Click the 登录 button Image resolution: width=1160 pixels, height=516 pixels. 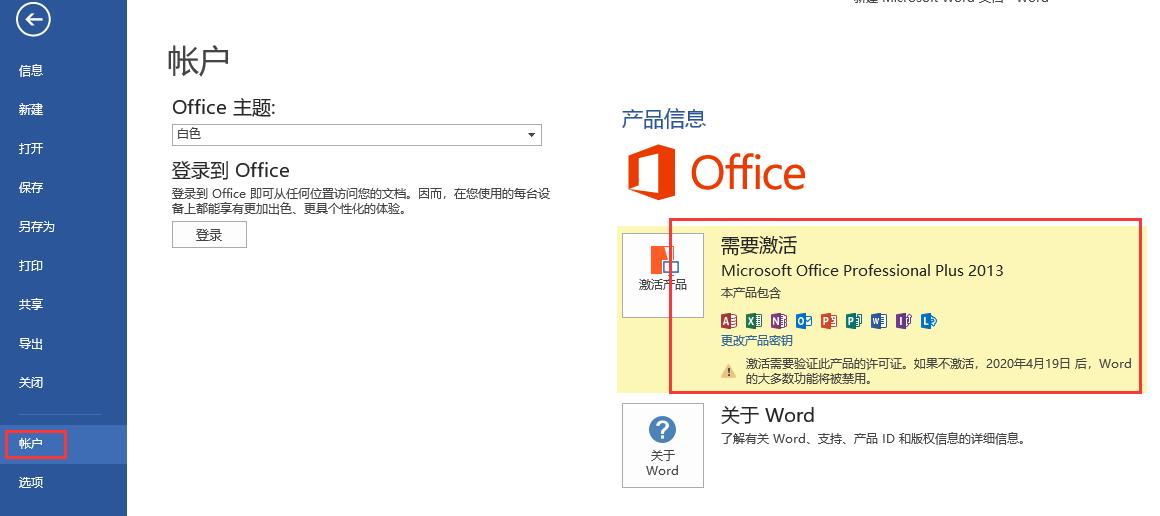(x=209, y=235)
